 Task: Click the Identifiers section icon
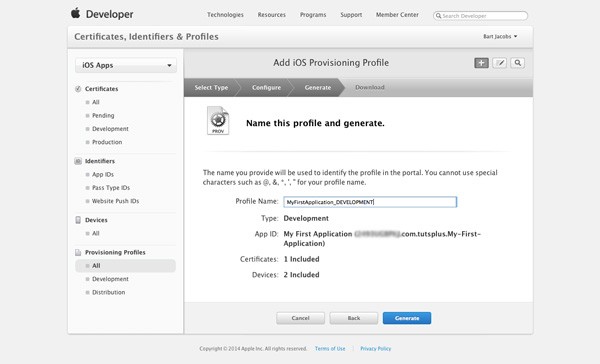pos(78,161)
